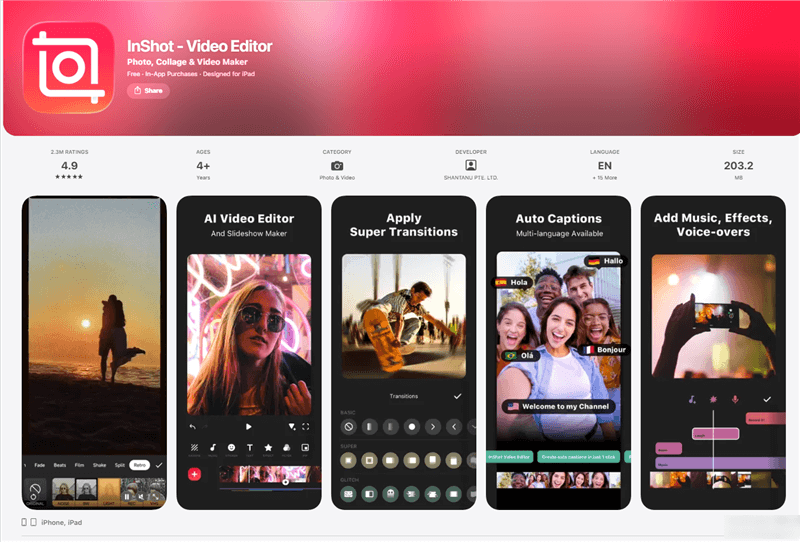Click the Bonjour caption with the French flag
Screen dimensions: 800x542
(x=605, y=350)
